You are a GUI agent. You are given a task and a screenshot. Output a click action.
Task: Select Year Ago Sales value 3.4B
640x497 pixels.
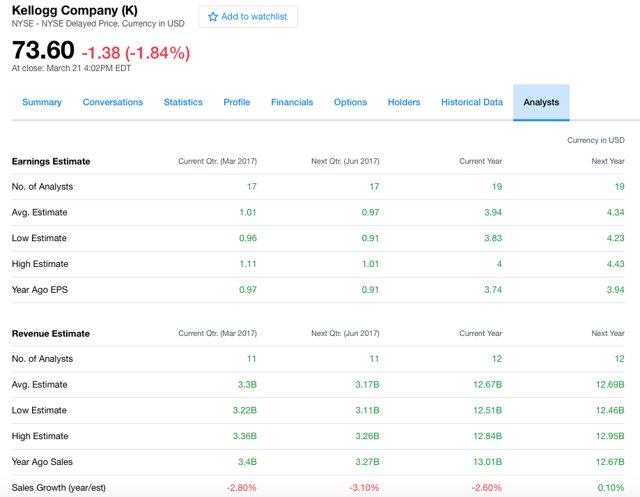click(247, 462)
